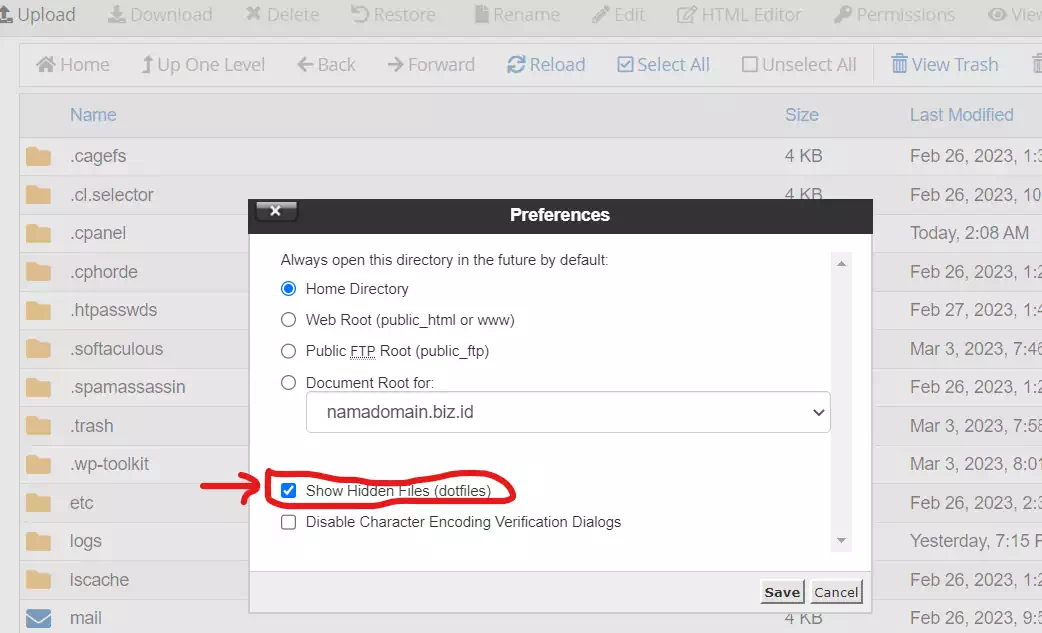Click the Back navigation button

click(326, 64)
